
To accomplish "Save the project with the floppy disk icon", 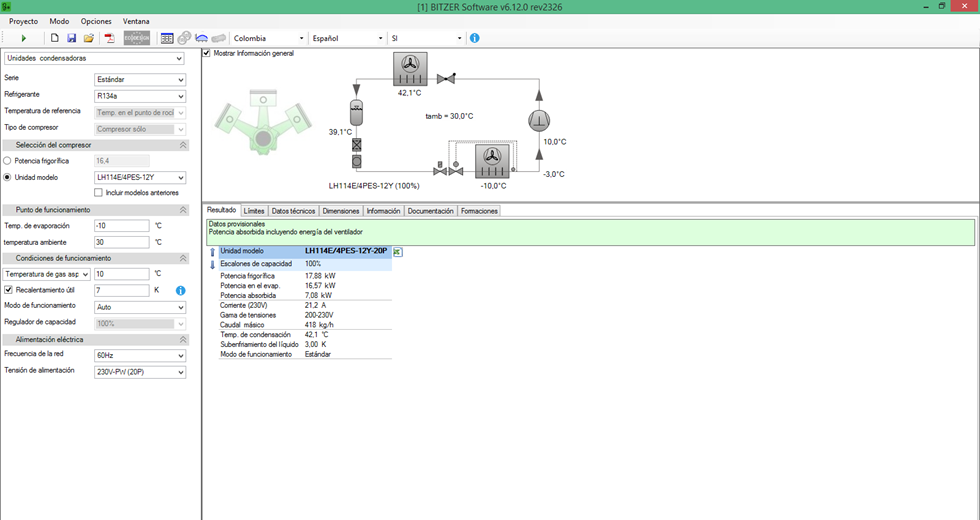I will point(71,38).
